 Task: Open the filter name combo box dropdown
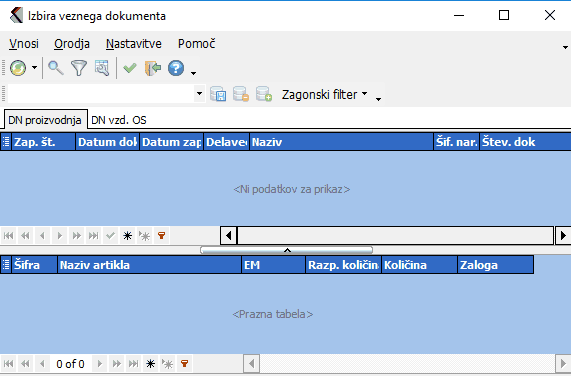coord(199,94)
